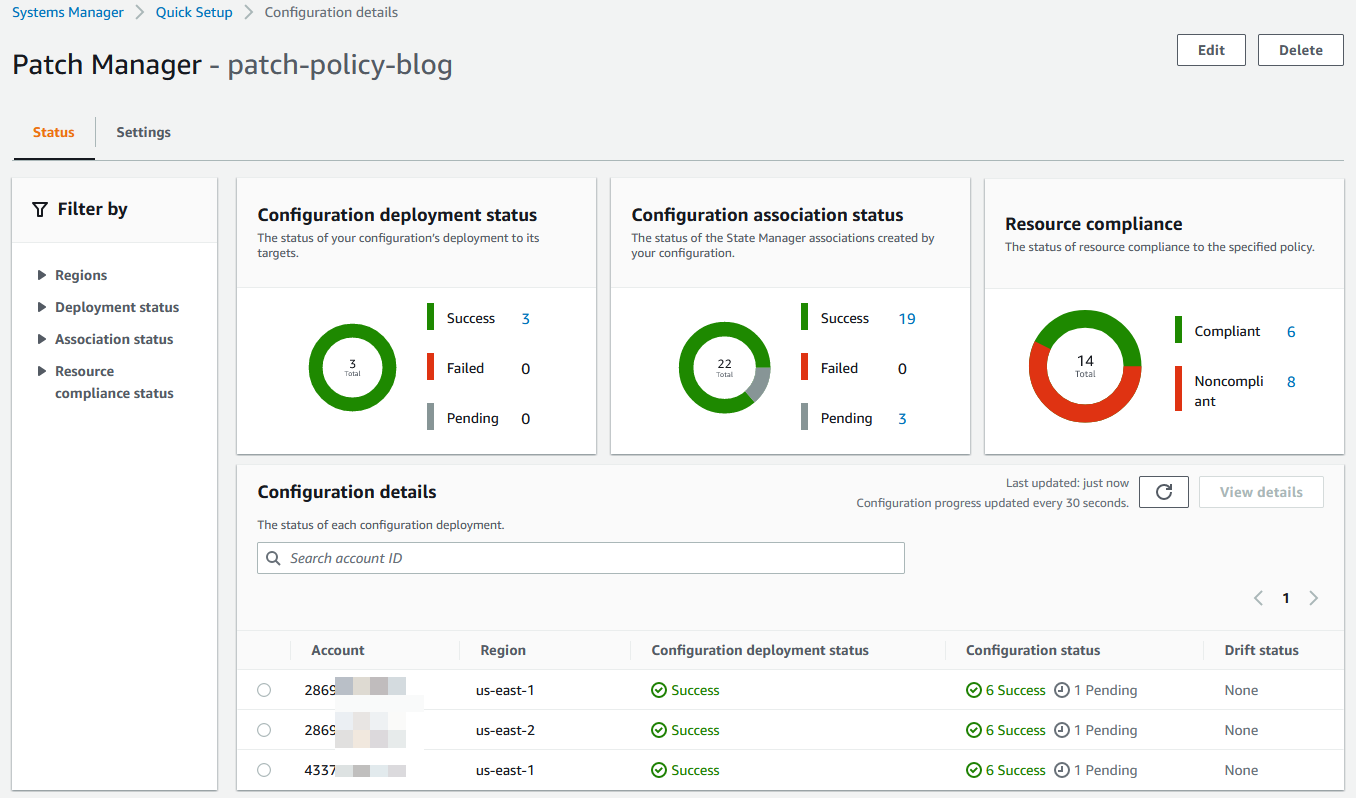Click the next page arrow in pagination
The height and width of the screenshot is (798, 1356).
(1313, 597)
